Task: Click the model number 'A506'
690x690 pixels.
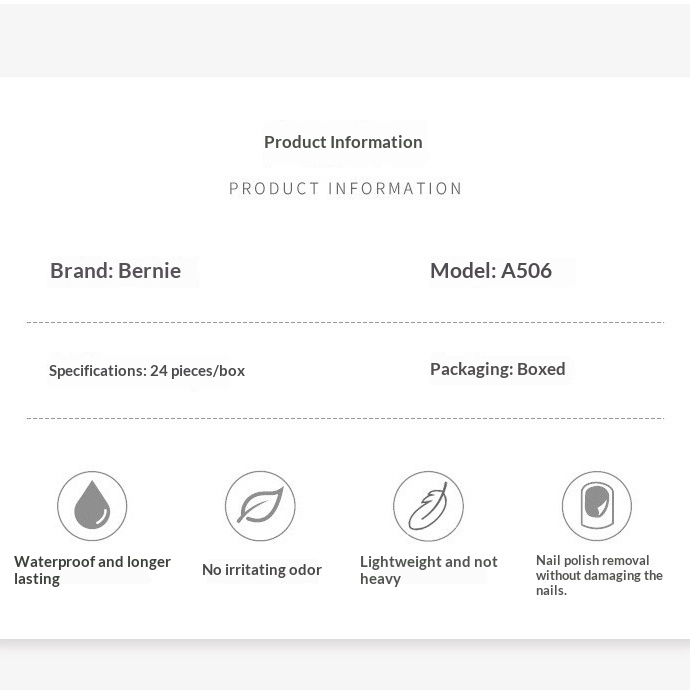Action: pyautogui.click(x=526, y=271)
